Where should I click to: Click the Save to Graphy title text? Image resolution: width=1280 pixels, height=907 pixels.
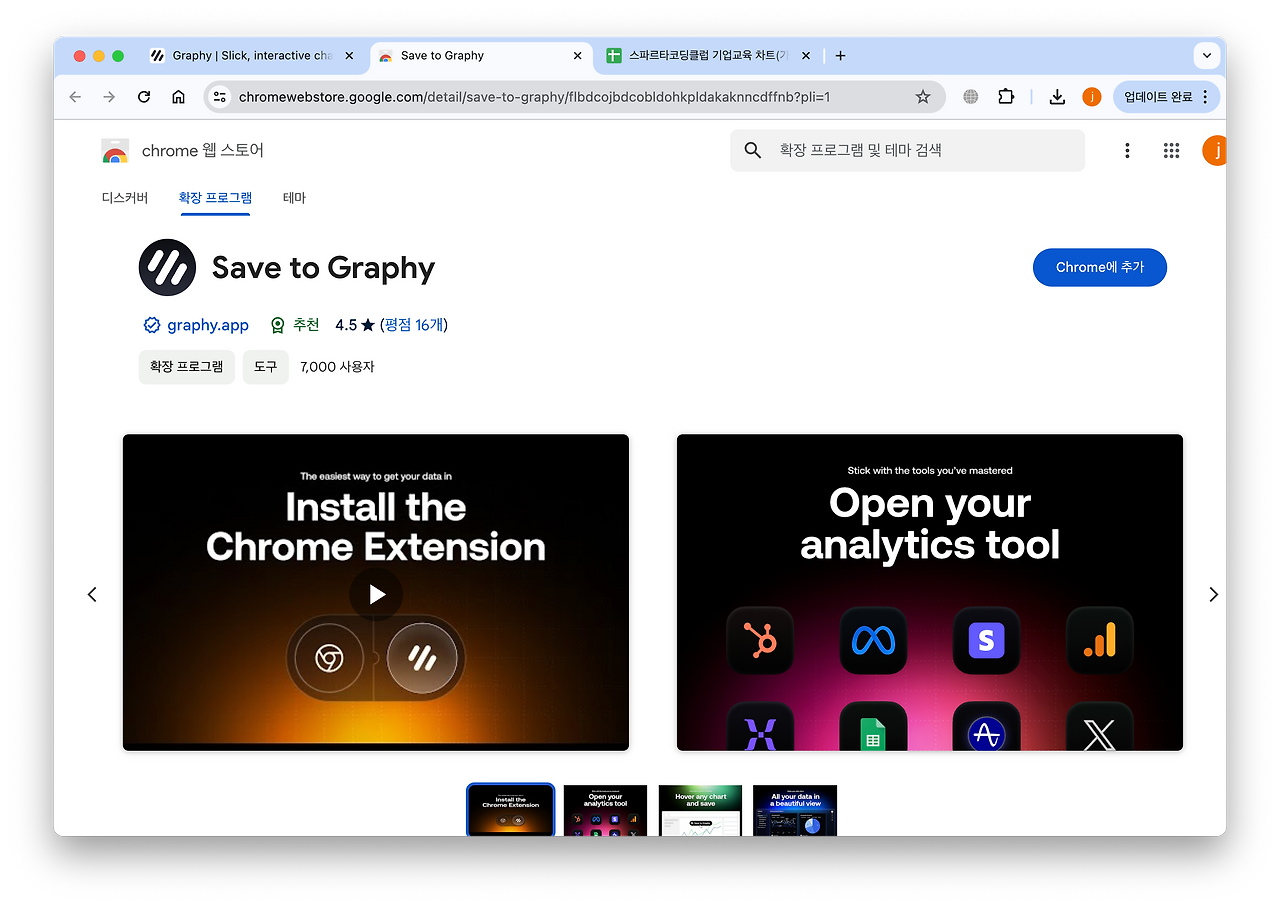323,268
